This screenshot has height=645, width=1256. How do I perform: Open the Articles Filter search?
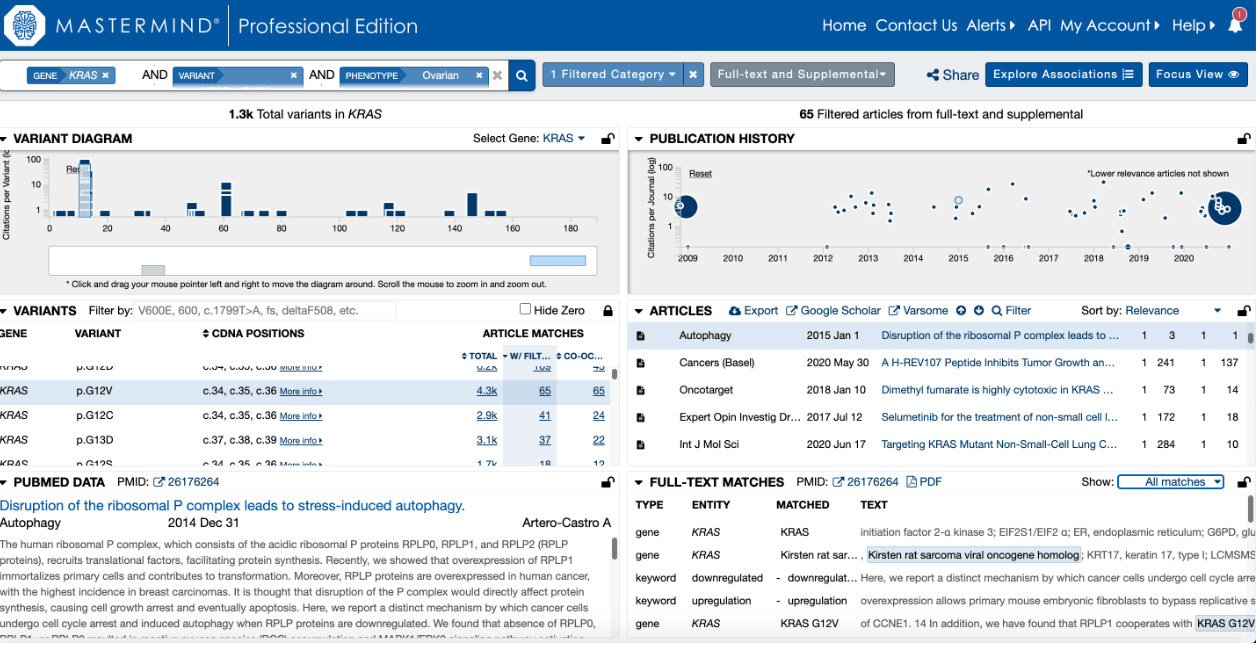[x=1011, y=311]
